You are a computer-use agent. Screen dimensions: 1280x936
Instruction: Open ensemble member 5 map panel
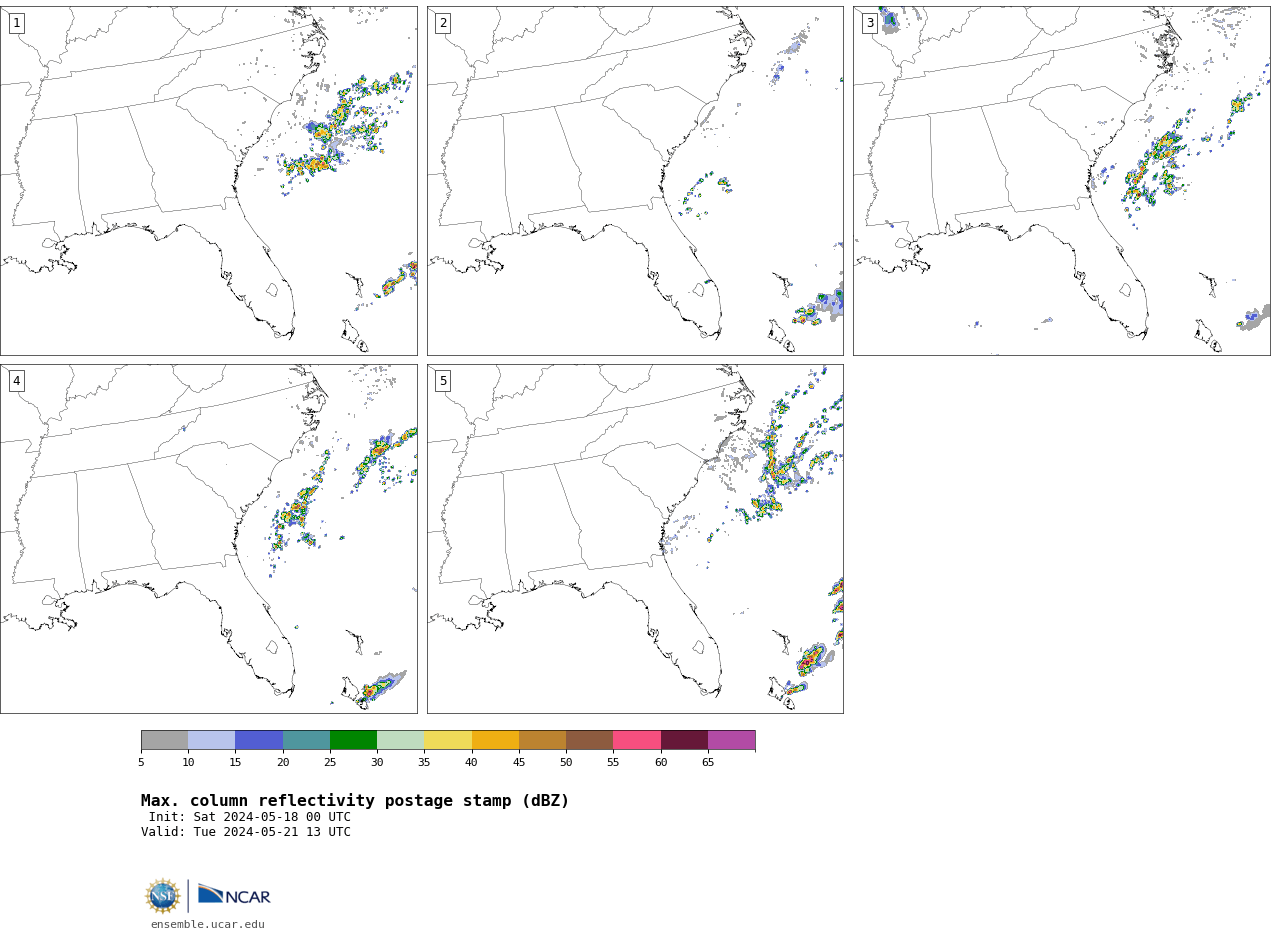coord(635,539)
